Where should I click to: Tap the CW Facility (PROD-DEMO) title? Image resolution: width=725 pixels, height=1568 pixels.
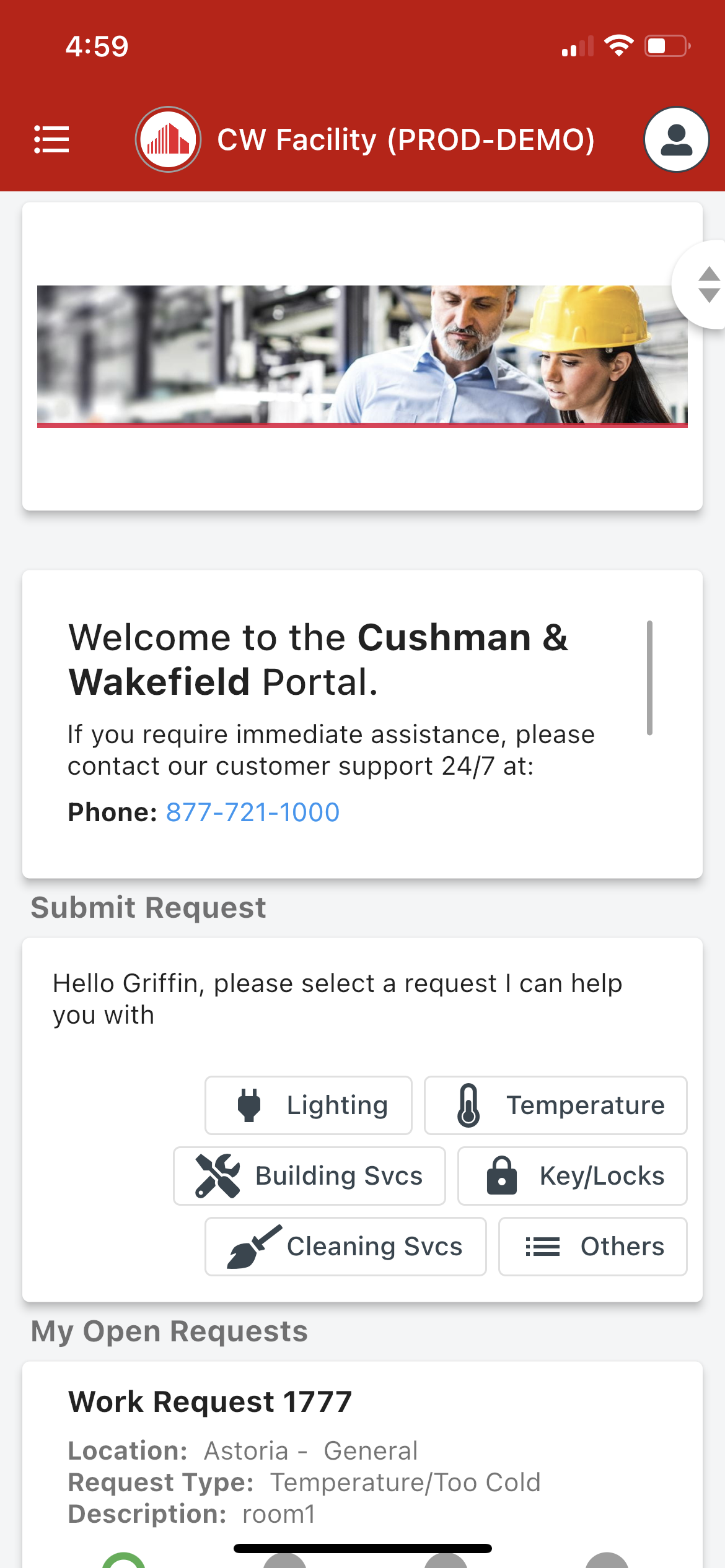(406, 139)
